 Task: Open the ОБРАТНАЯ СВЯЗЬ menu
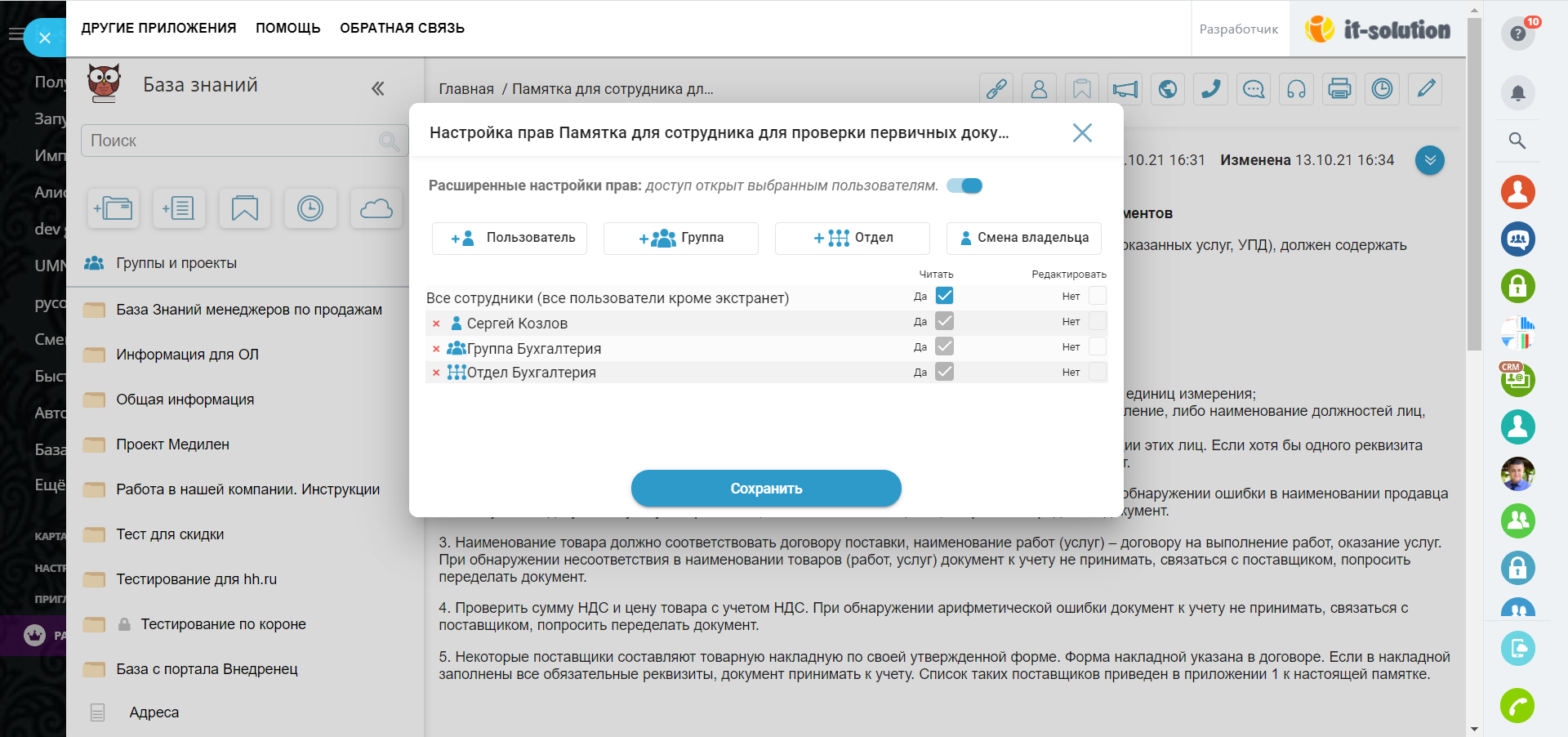pyautogui.click(x=403, y=28)
